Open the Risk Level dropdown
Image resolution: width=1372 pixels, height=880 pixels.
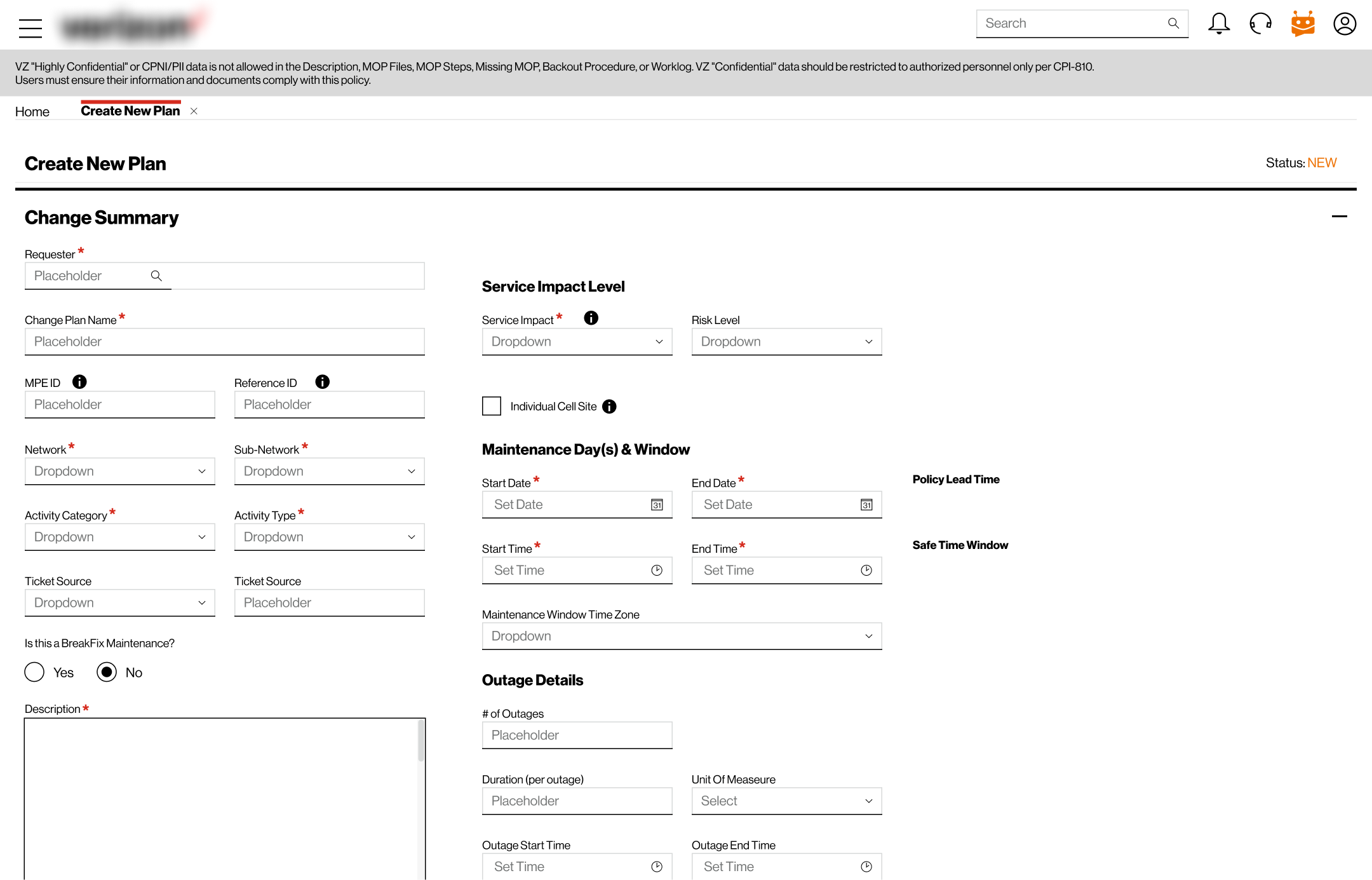tap(787, 342)
